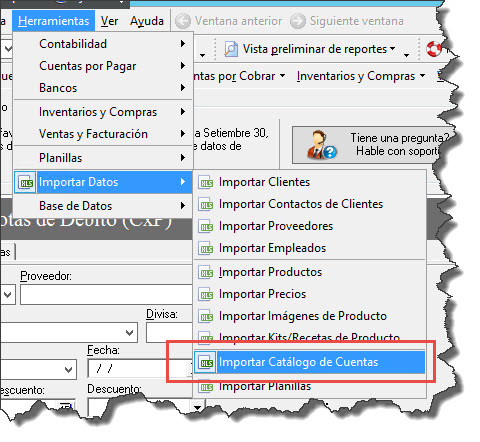480x442 pixels.
Task: Open the Inventarios y Compras toolbar dropdown
Action: 361,76
